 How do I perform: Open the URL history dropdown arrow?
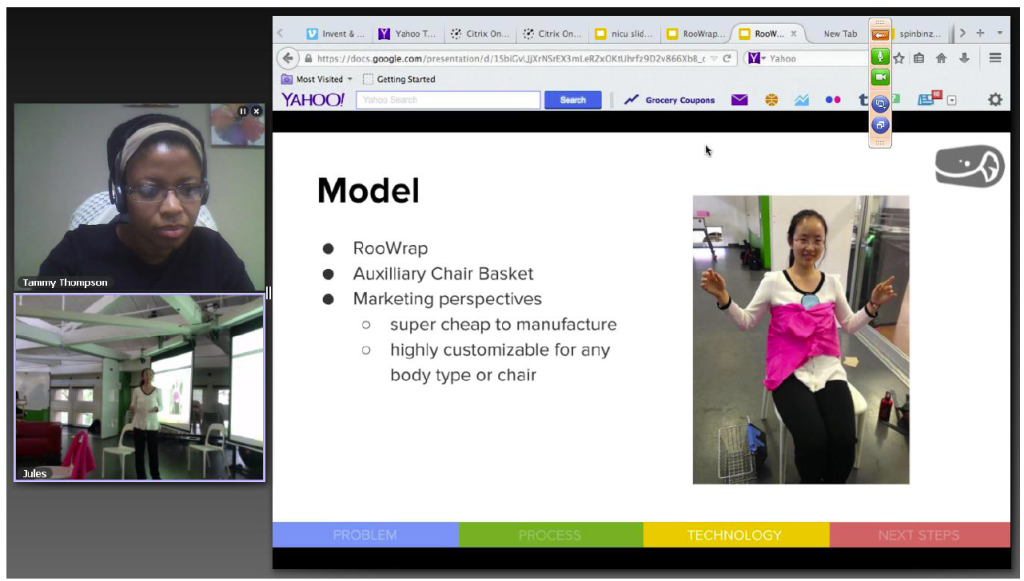point(714,58)
